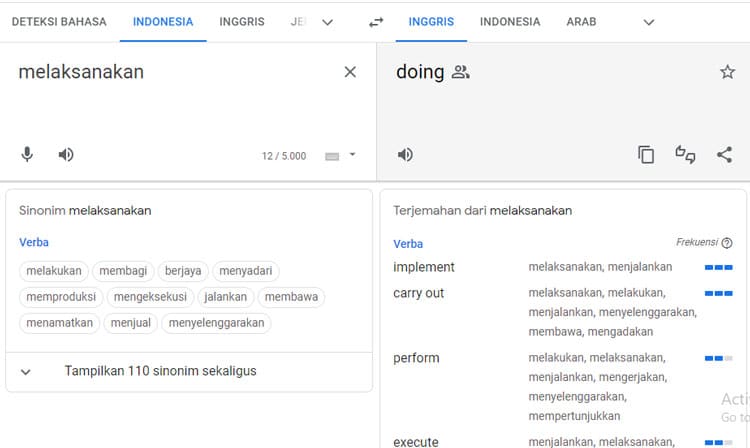750x448 pixels.
Task: Click the synonym chip menyadari
Action: (246, 271)
